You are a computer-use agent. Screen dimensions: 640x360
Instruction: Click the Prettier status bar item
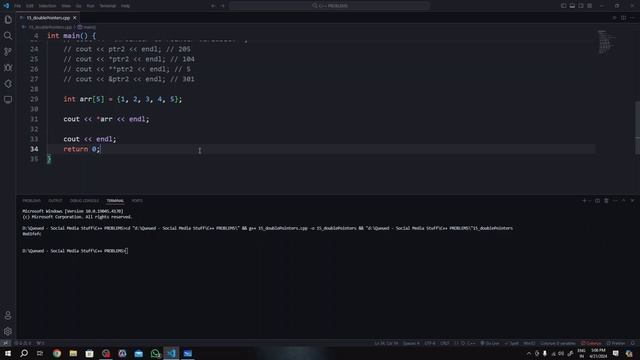[616, 343]
